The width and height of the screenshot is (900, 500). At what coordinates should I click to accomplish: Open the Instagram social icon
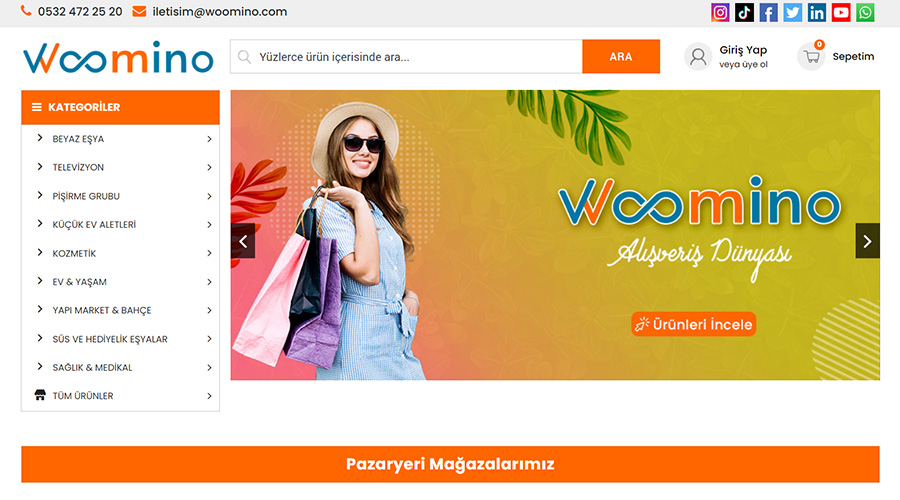tap(720, 12)
